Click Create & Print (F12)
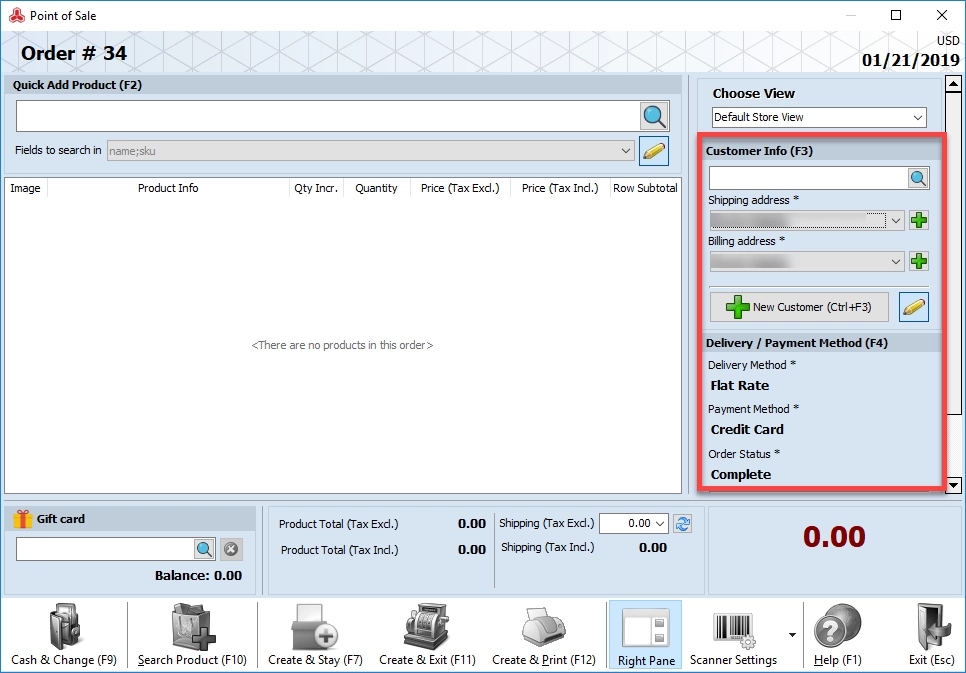This screenshot has width=966, height=673. point(544,635)
